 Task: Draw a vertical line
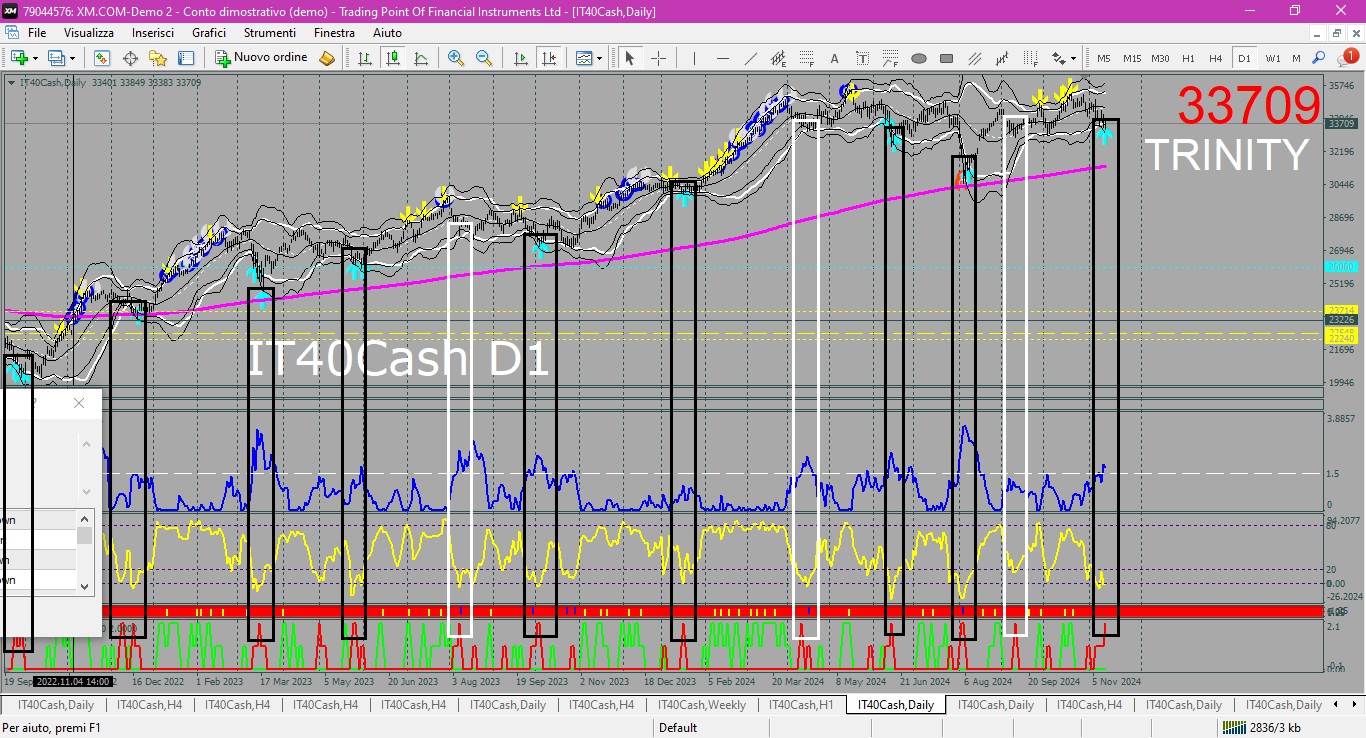coord(694,58)
